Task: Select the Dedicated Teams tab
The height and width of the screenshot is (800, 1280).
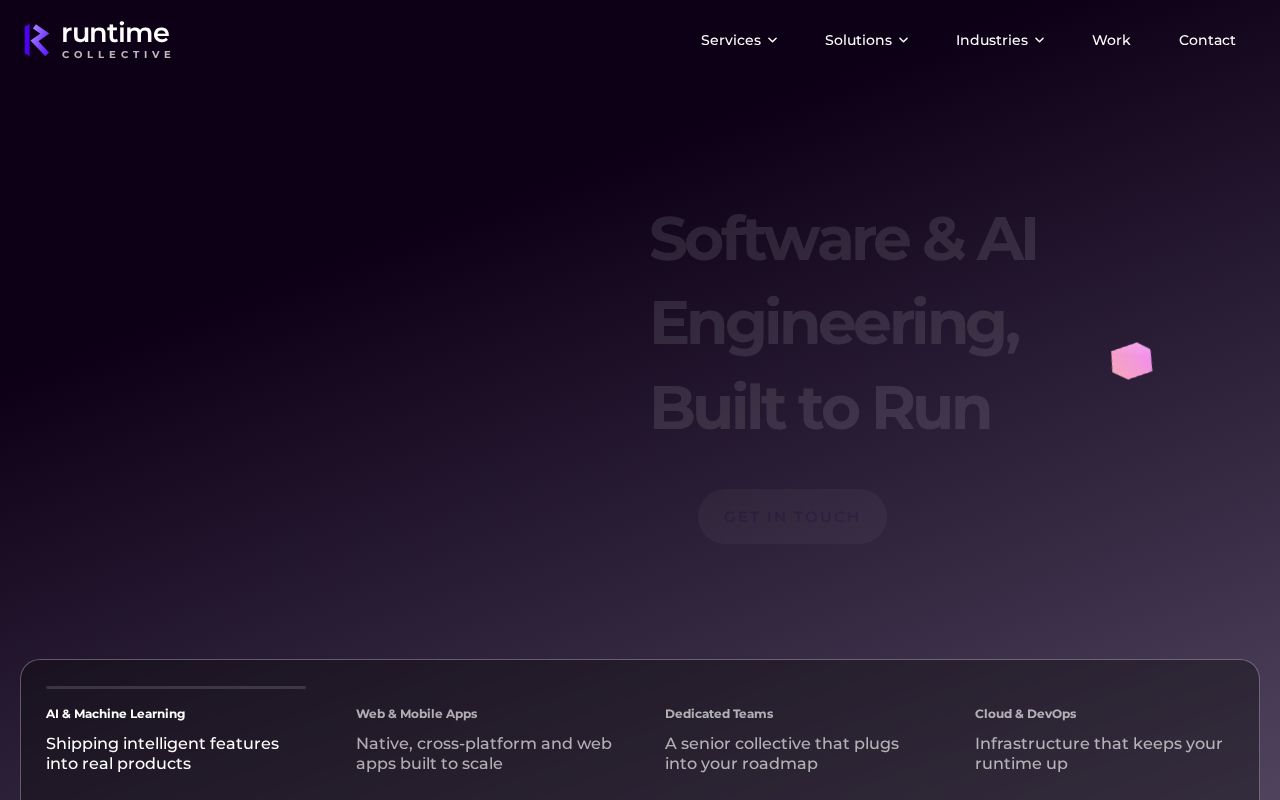Action: (795, 738)
